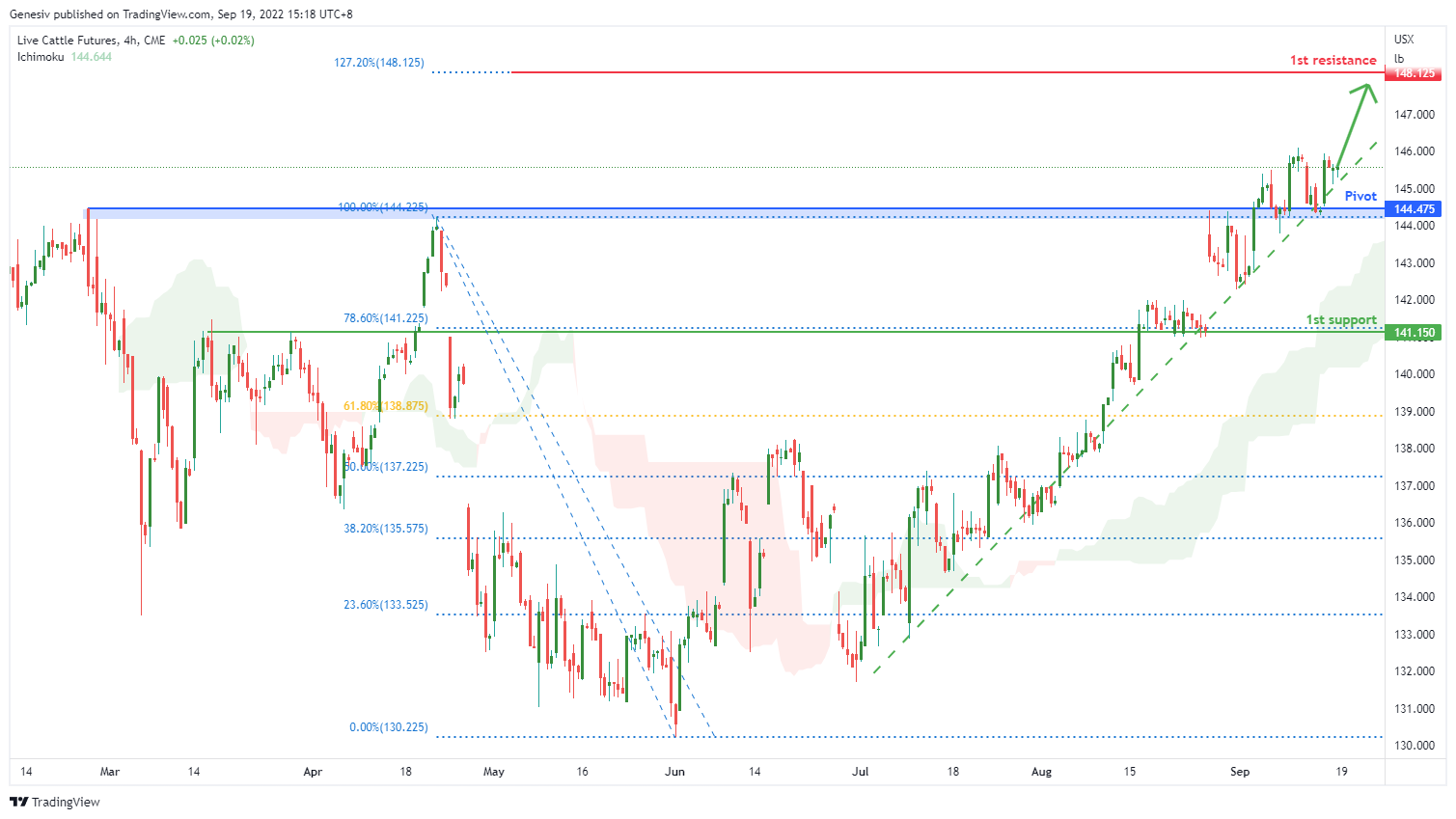Click the +0.025 (+0.02%) change value

pos(213,41)
